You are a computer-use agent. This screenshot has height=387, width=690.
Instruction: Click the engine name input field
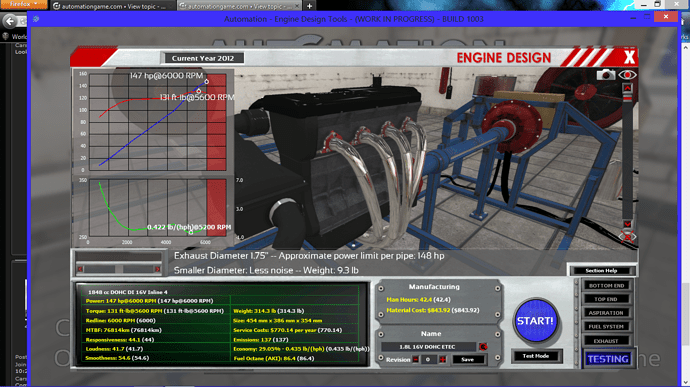[x=428, y=347]
